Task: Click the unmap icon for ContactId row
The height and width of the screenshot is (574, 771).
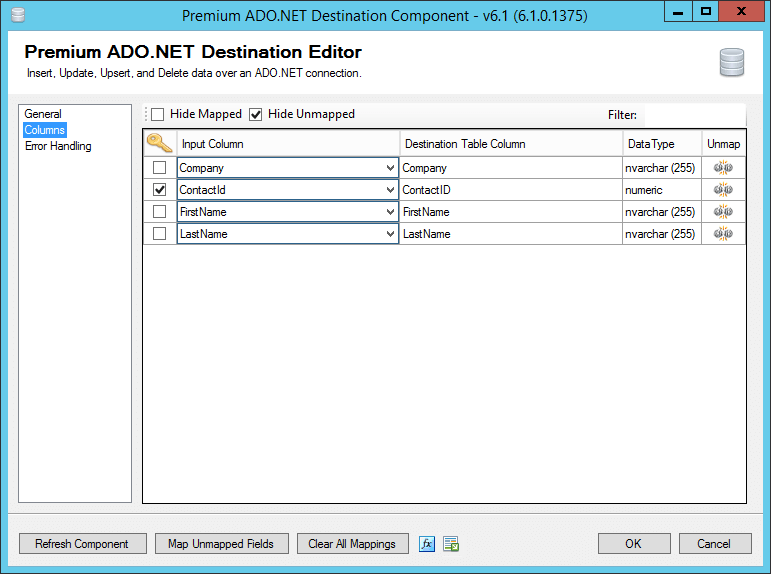Action: coord(723,190)
